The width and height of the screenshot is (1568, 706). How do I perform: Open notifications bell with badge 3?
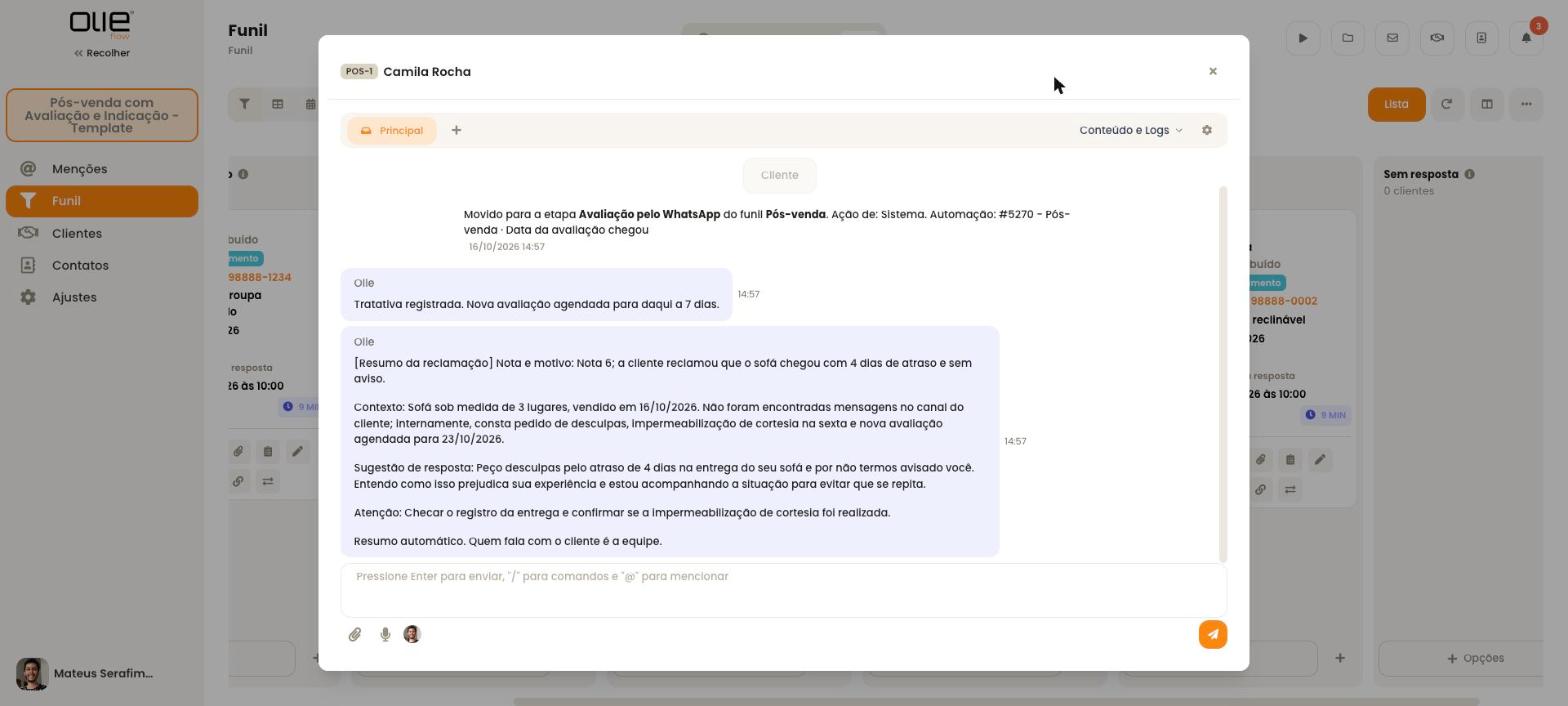click(1526, 38)
